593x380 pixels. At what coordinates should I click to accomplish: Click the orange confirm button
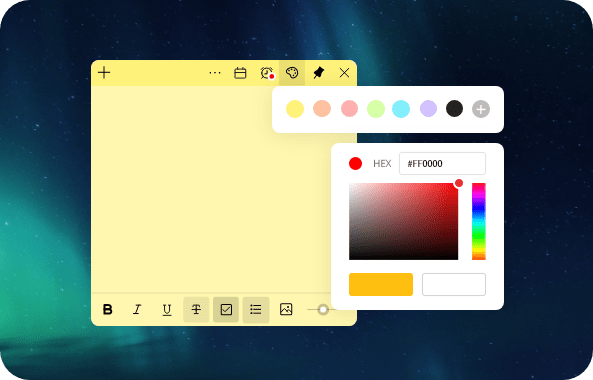380,284
